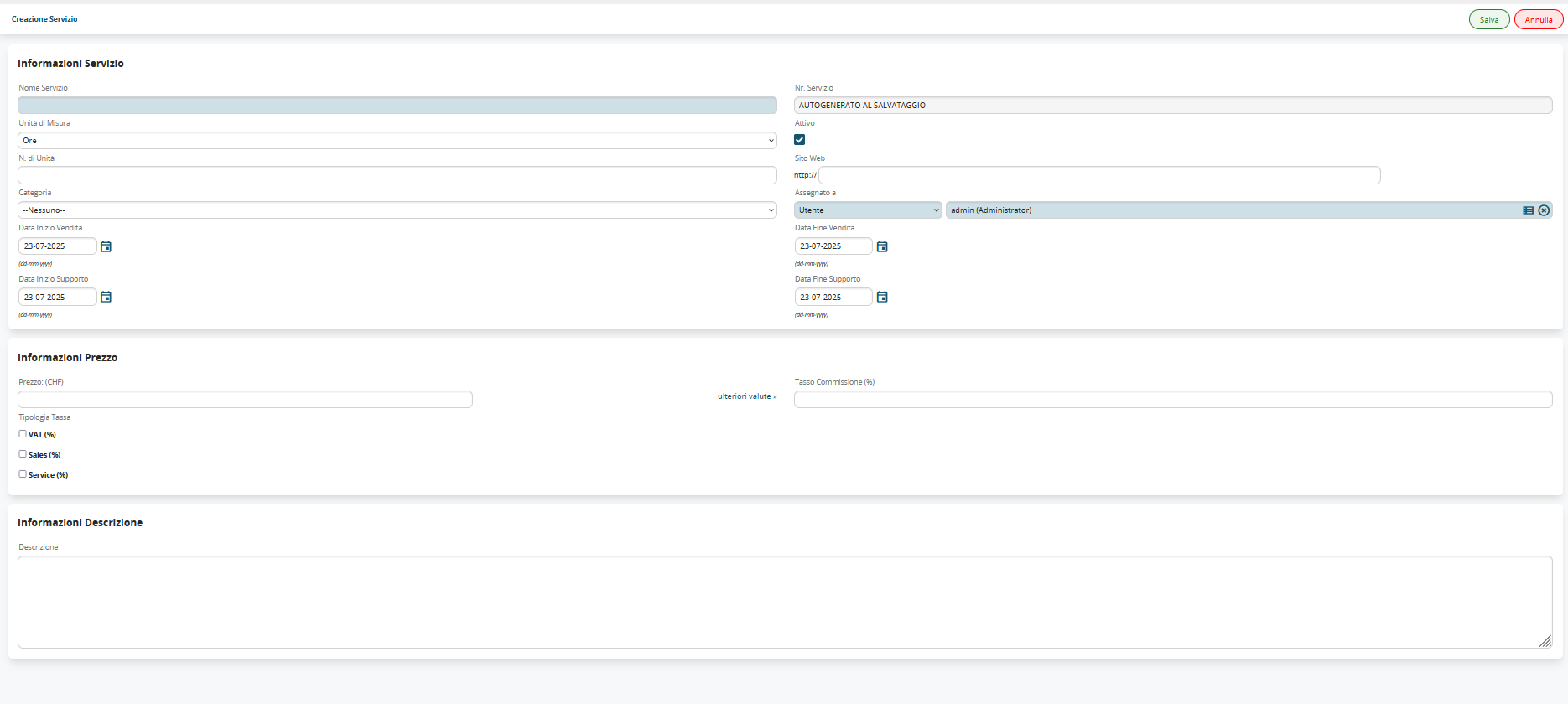Screen dimensions: 1568x704
Task: Open the ulteriori valute link
Action: point(746,396)
